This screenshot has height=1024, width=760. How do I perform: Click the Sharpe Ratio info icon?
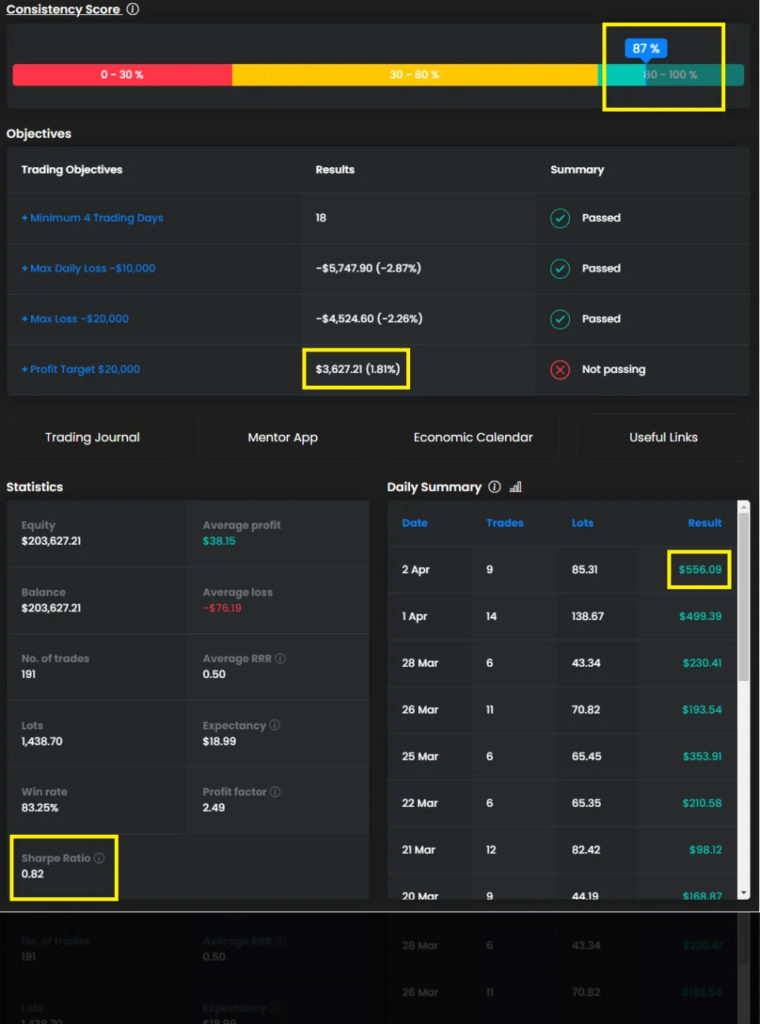99,858
